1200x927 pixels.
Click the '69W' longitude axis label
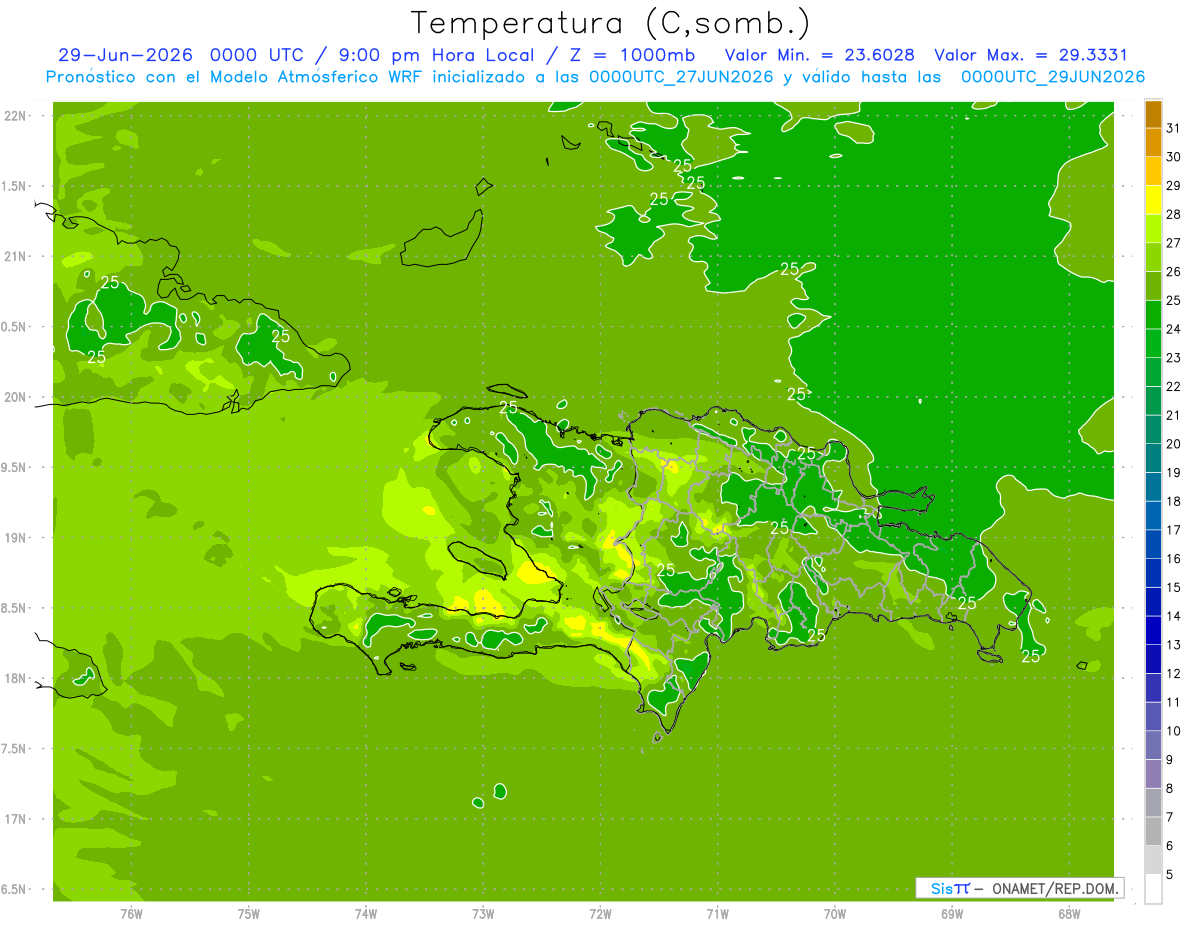951,914
